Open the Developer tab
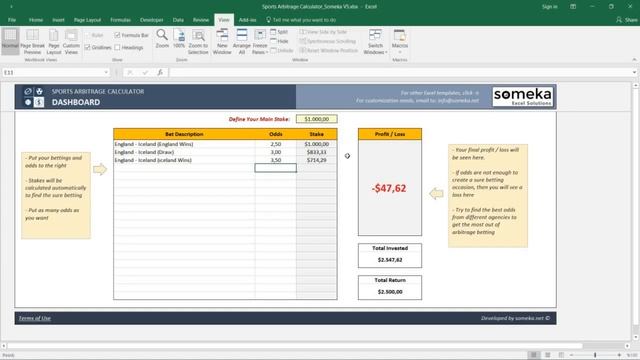Viewport: 640px width, 360px height. 151,20
